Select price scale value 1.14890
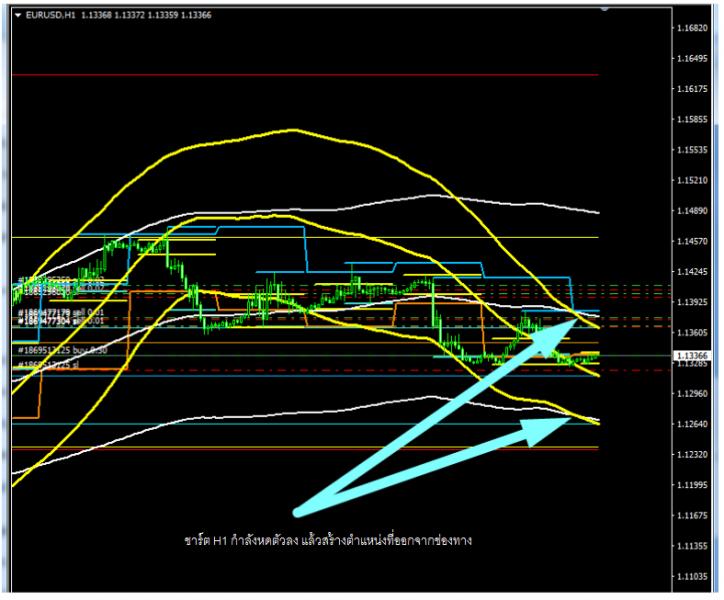724x600 pixels. tap(692, 211)
